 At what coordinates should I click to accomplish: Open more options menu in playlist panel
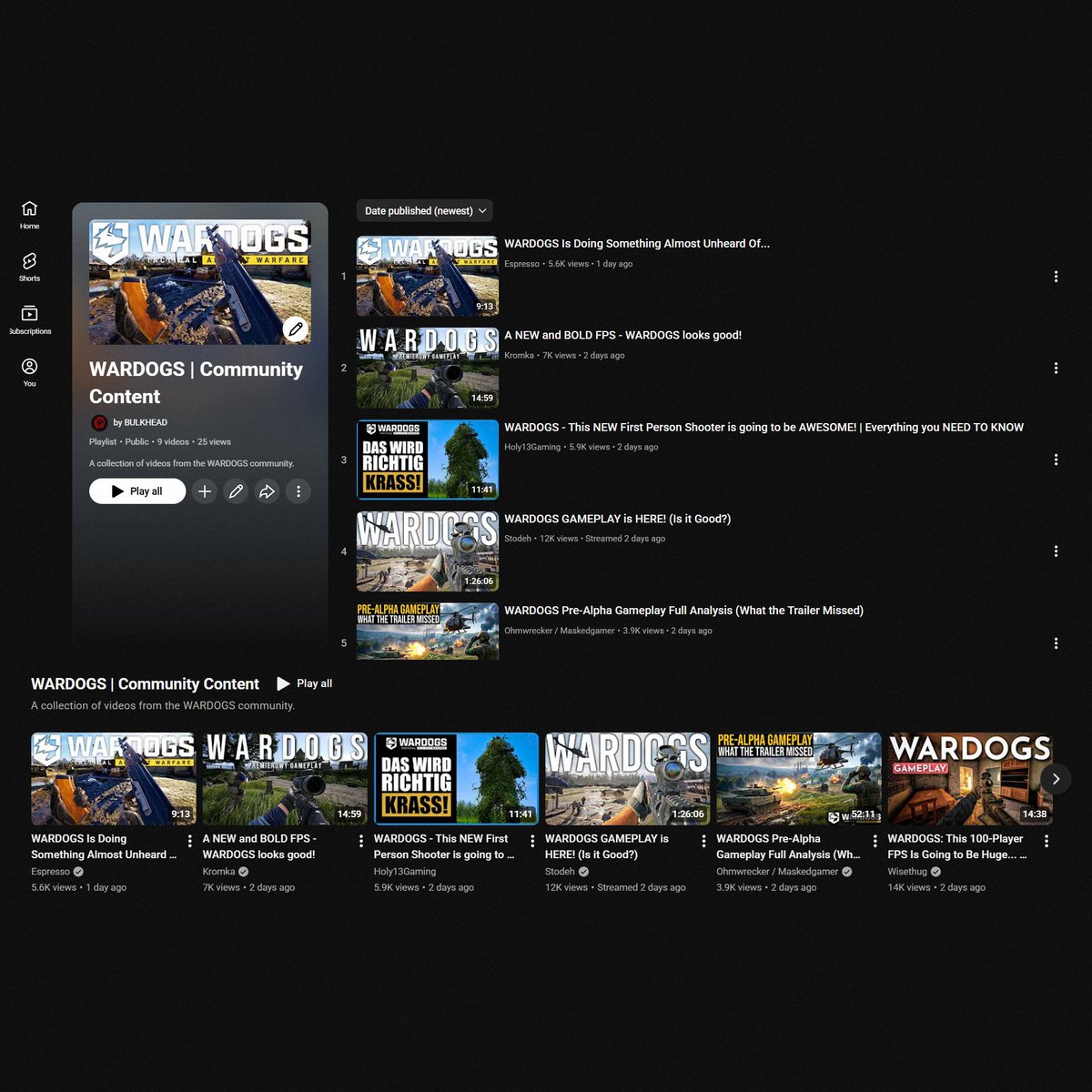[298, 491]
